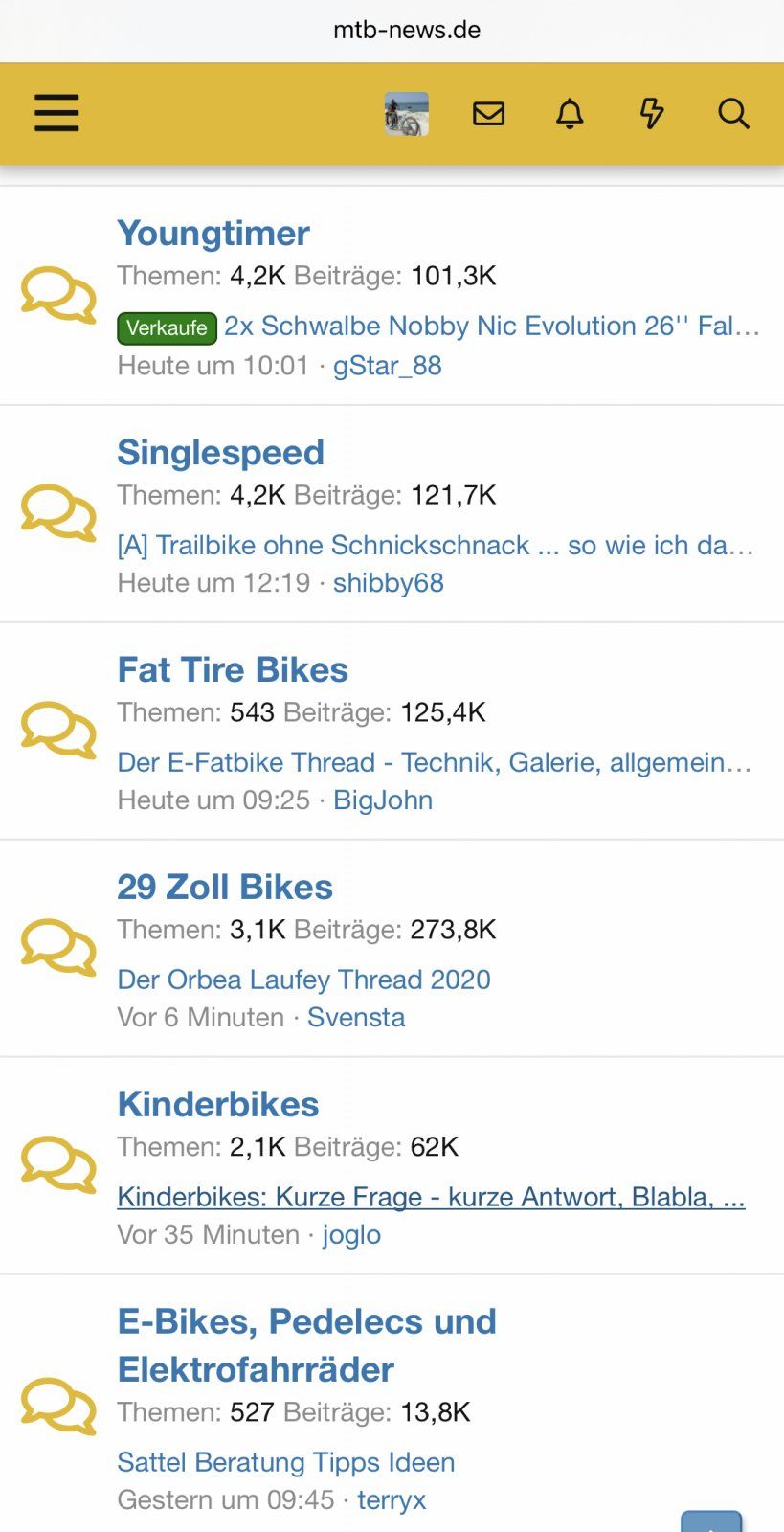Open the E-Bikes, Pedelecs und Elektrofahrräder forum
The width and height of the screenshot is (784, 1532).
307,1345
